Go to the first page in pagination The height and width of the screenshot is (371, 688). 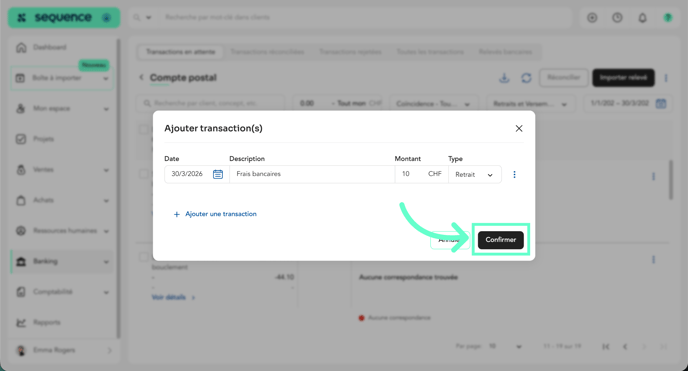pos(606,347)
